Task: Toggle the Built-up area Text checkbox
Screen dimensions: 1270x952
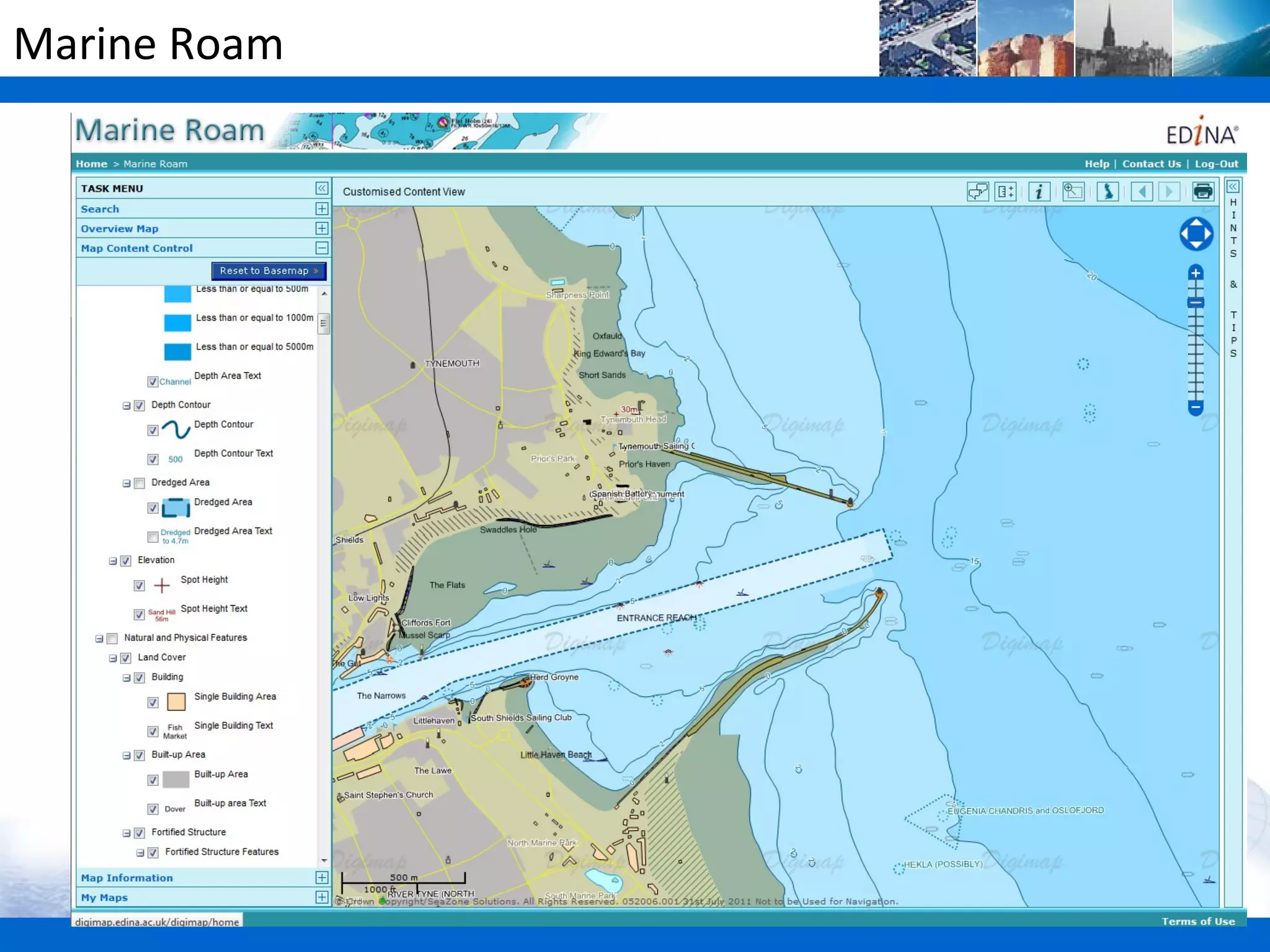Action: tap(153, 809)
